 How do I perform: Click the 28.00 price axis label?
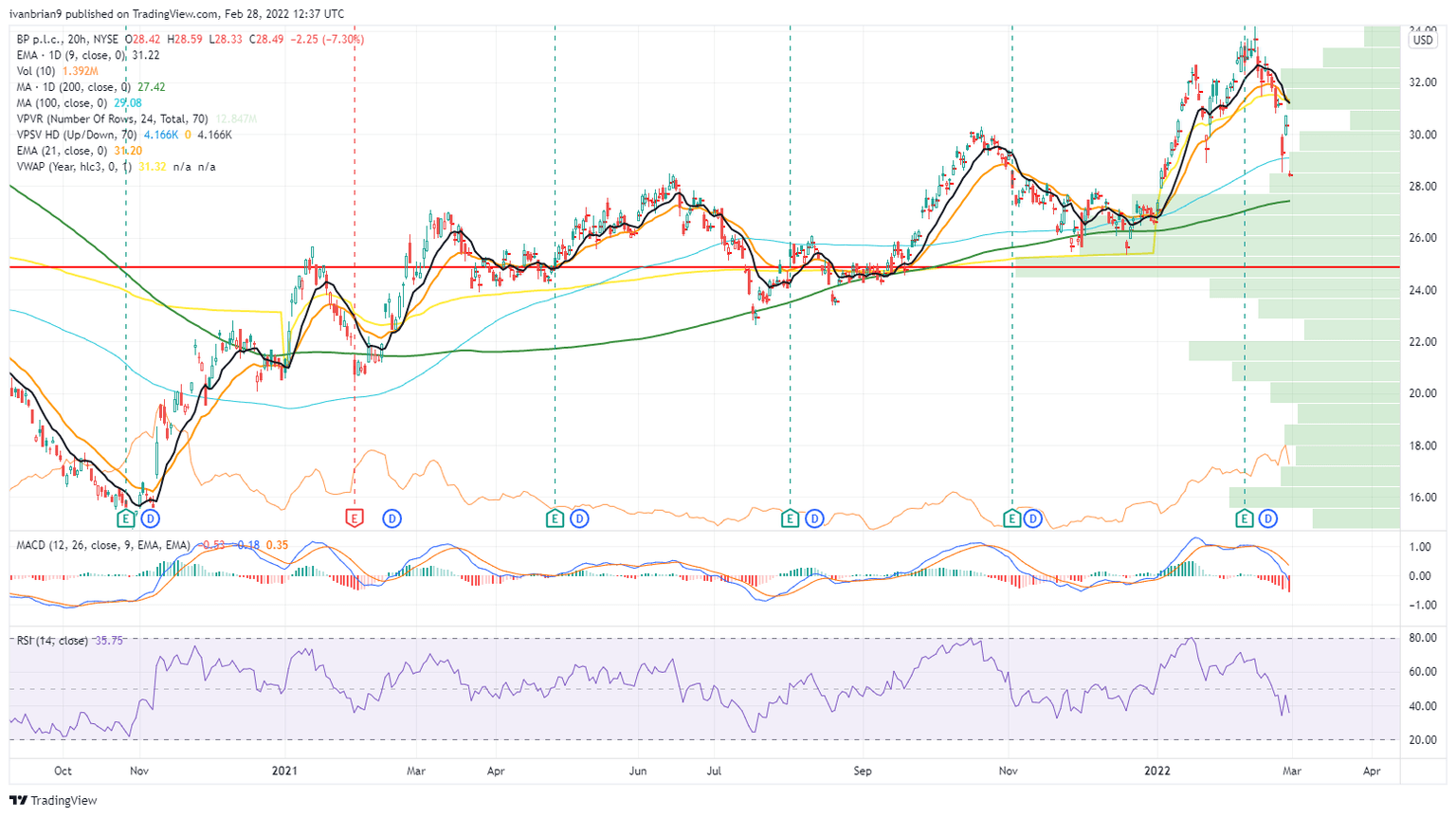1423,187
